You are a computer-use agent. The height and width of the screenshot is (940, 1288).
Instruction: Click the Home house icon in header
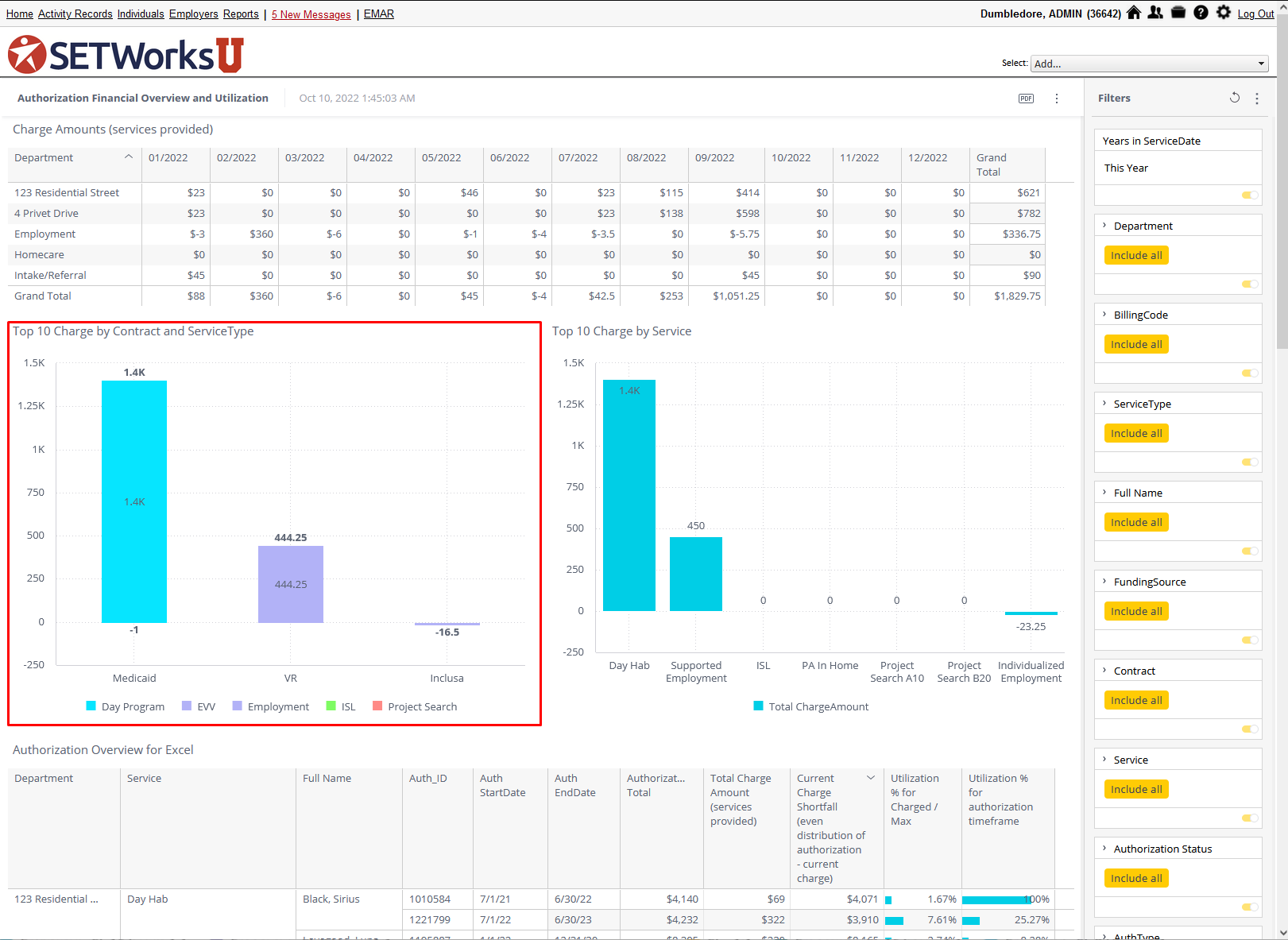click(1134, 13)
